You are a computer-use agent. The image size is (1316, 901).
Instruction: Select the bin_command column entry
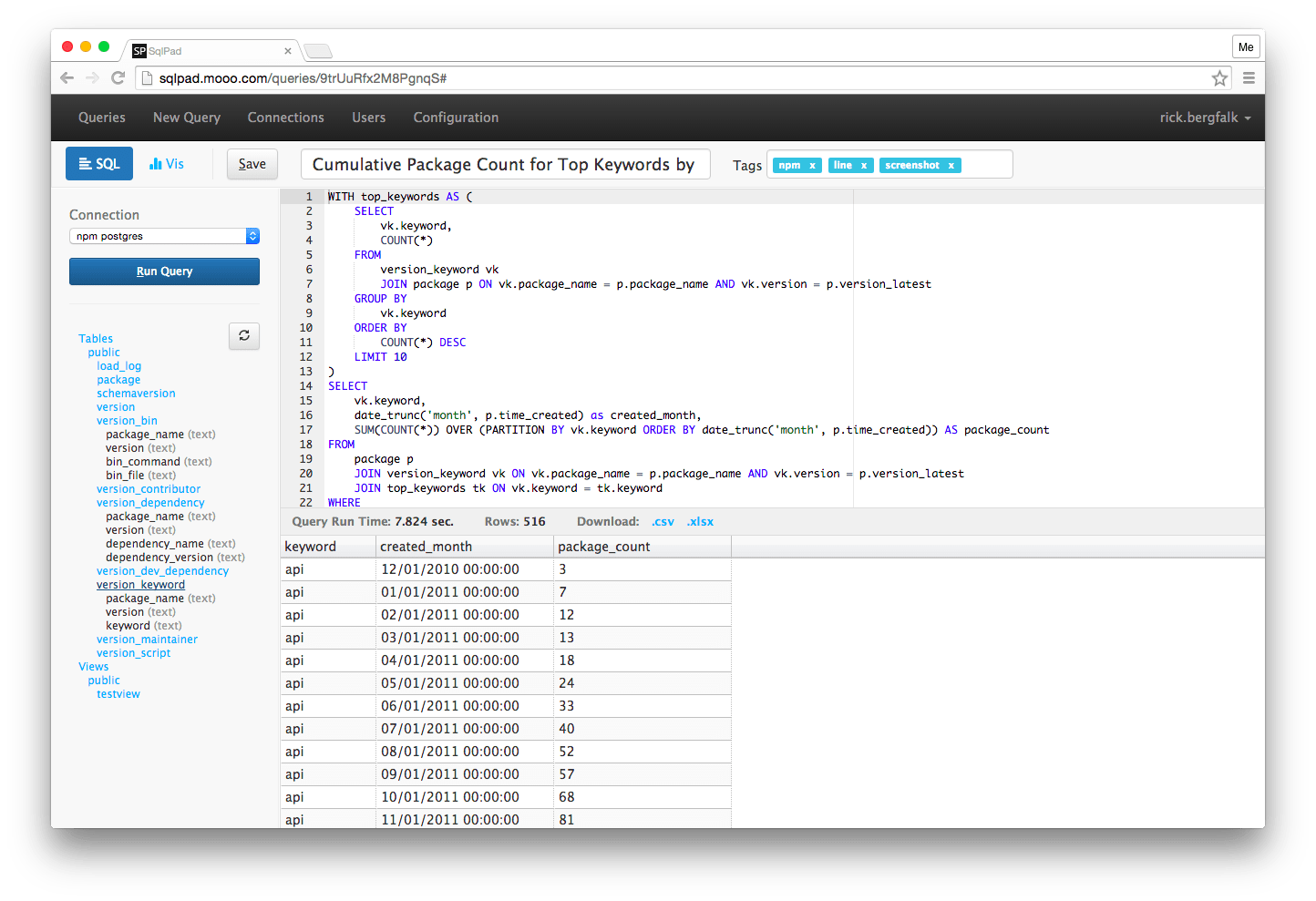[x=159, y=462]
